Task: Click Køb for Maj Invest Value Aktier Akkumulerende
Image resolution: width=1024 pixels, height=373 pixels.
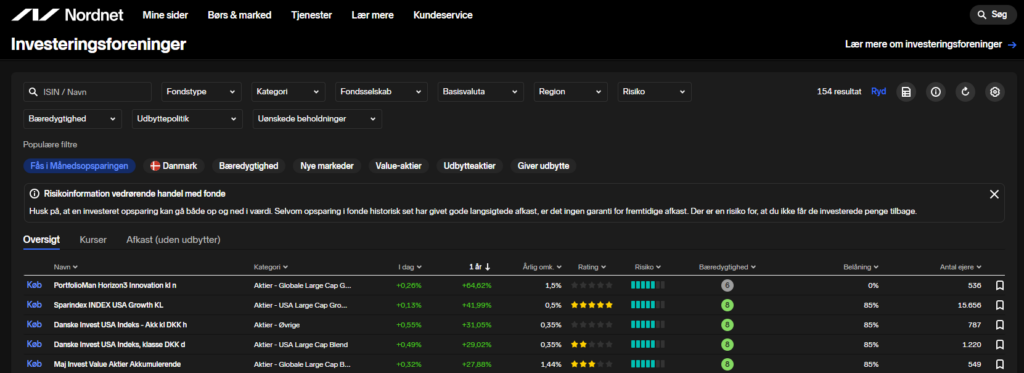Action: click(34, 364)
